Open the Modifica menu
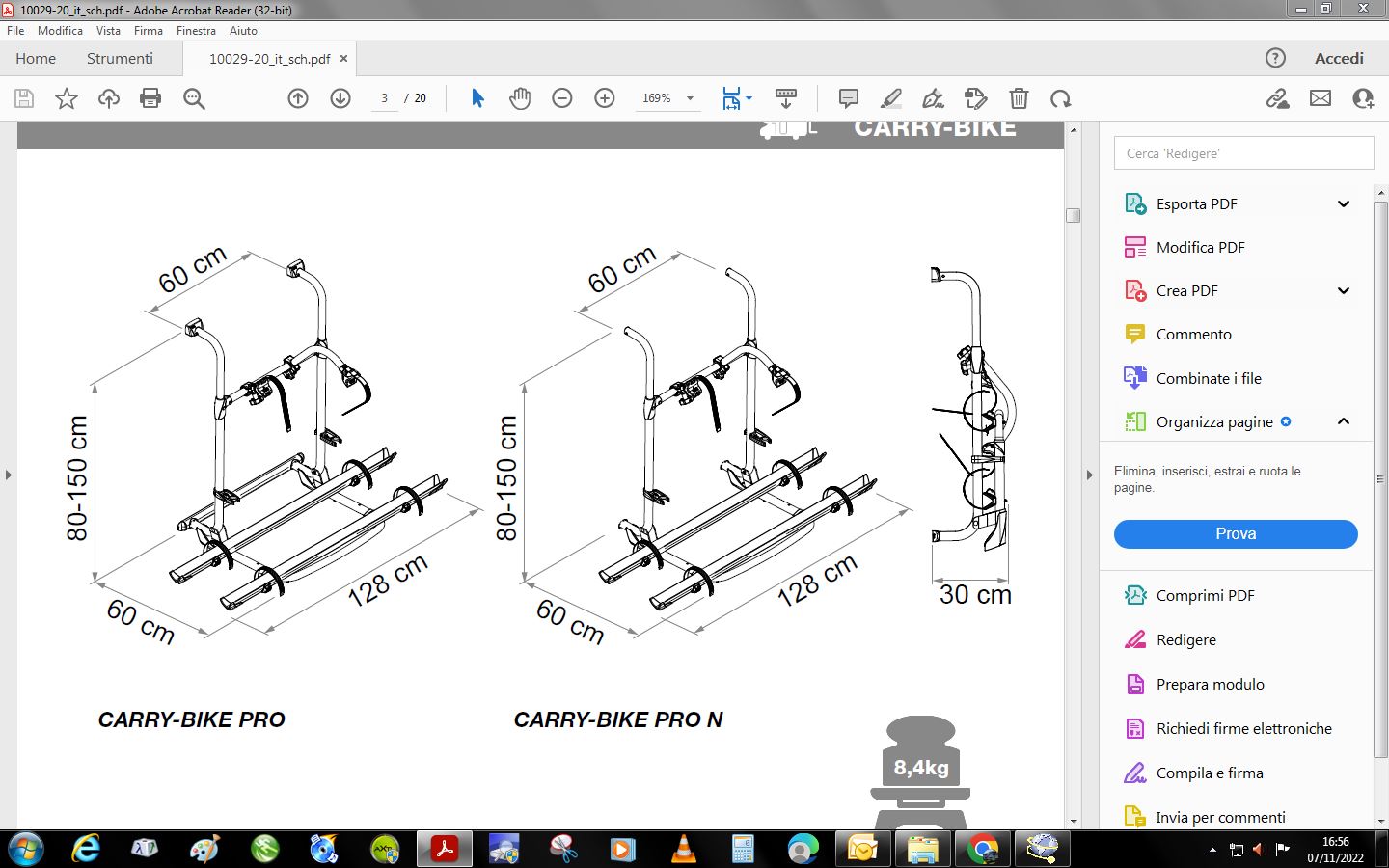Image resolution: width=1389 pixels, height=868 pixels. (60, 31)
